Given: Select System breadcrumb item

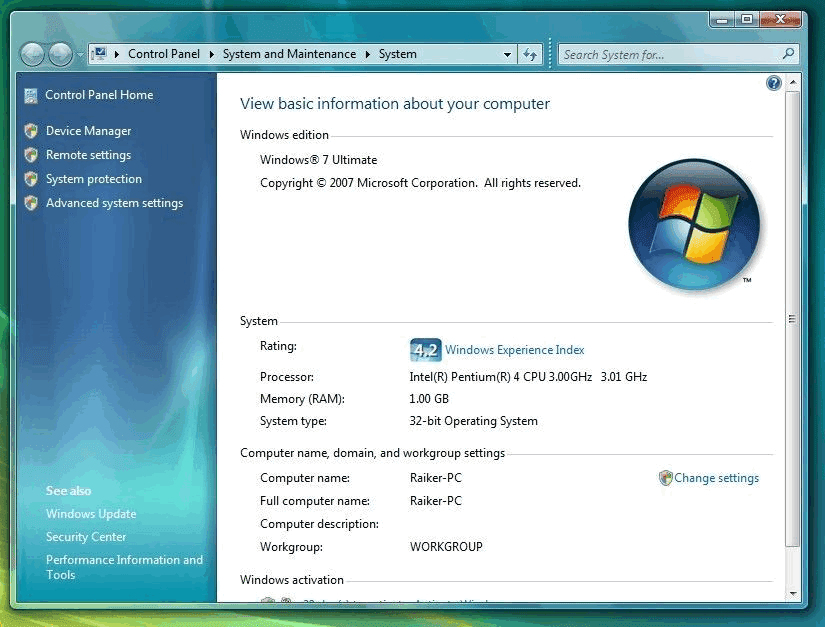Looking at the screenshot, I should [398, 54].
